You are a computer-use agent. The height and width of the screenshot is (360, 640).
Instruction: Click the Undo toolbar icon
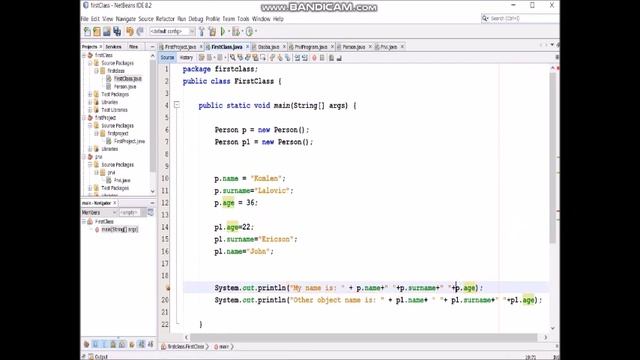tap(130, 31)
